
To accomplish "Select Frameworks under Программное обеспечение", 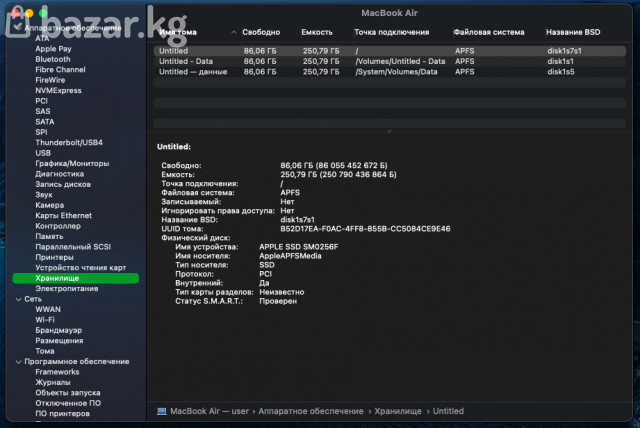I will (x=57, y=372).
